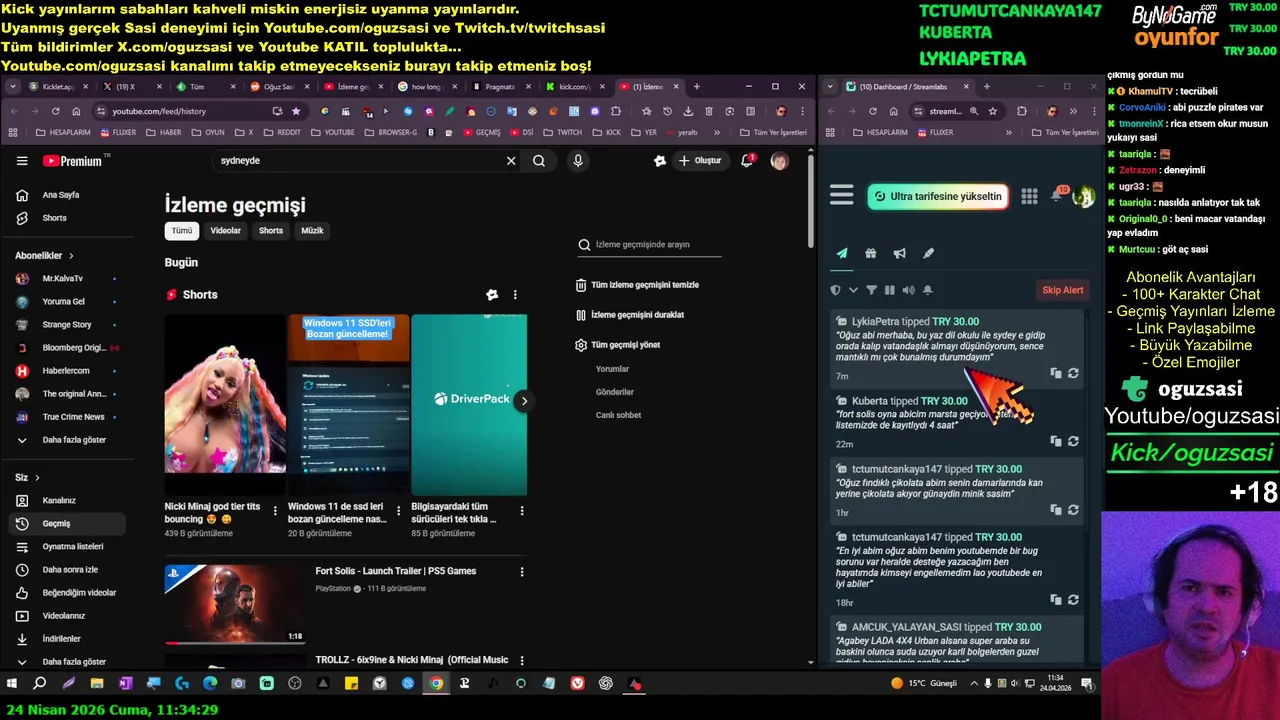Open the DriverPack short thumbnail

point(469,405)
